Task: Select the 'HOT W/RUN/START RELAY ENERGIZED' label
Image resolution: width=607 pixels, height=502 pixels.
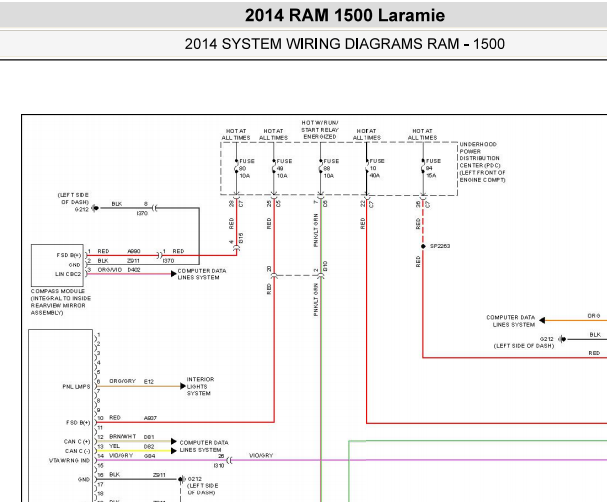Action: tap(320, 130)
